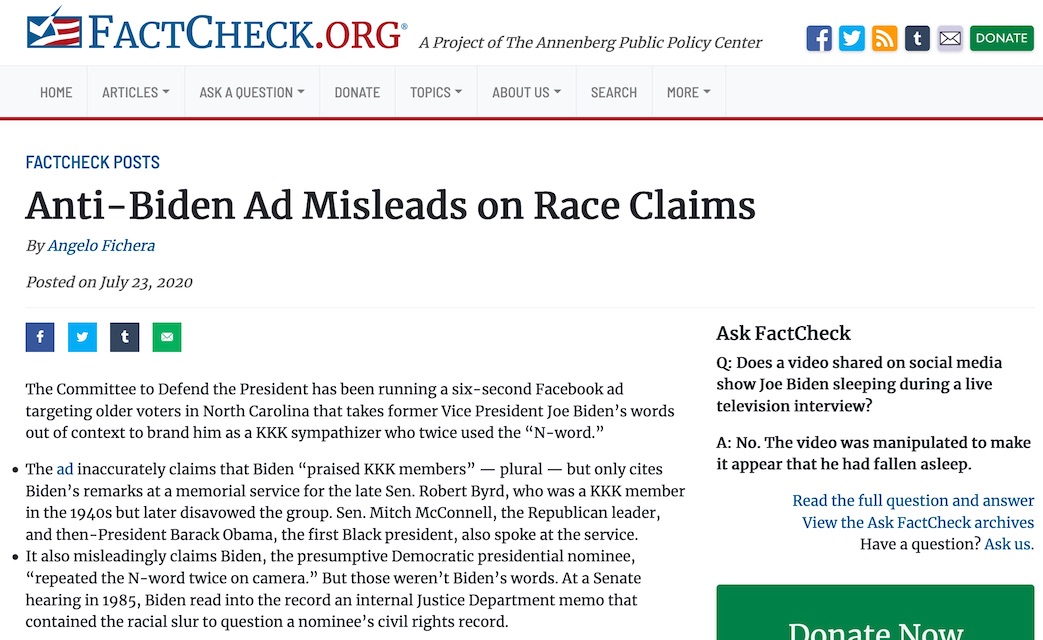Share article via Twitter share button

tap(82, 337)
